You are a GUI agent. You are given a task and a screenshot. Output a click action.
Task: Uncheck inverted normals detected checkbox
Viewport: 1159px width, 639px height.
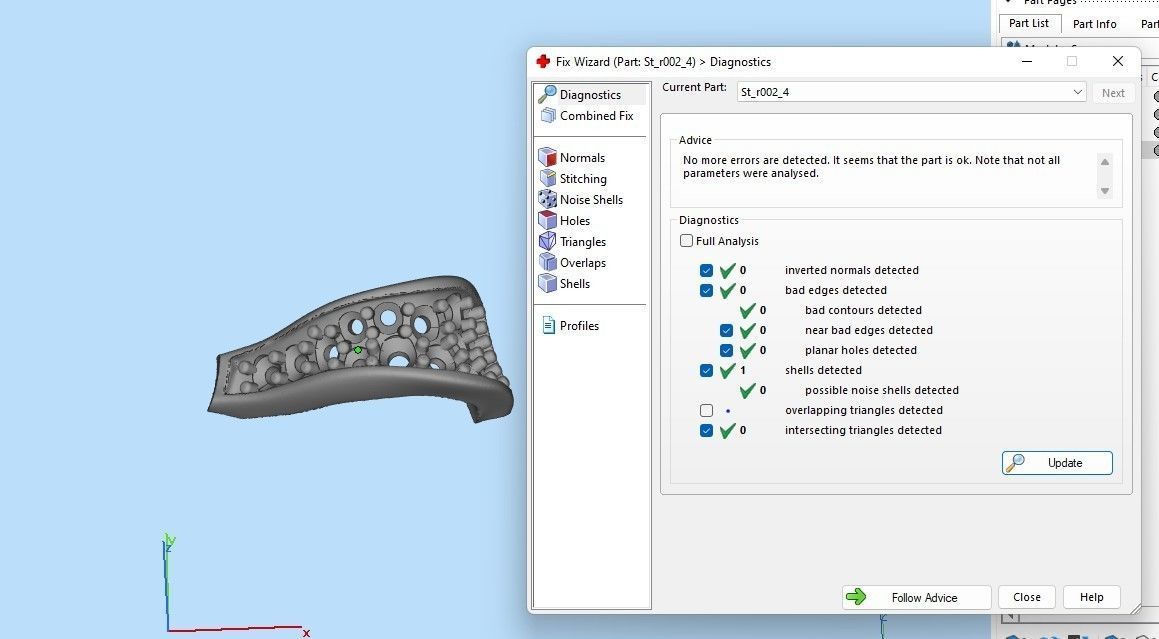707,270
